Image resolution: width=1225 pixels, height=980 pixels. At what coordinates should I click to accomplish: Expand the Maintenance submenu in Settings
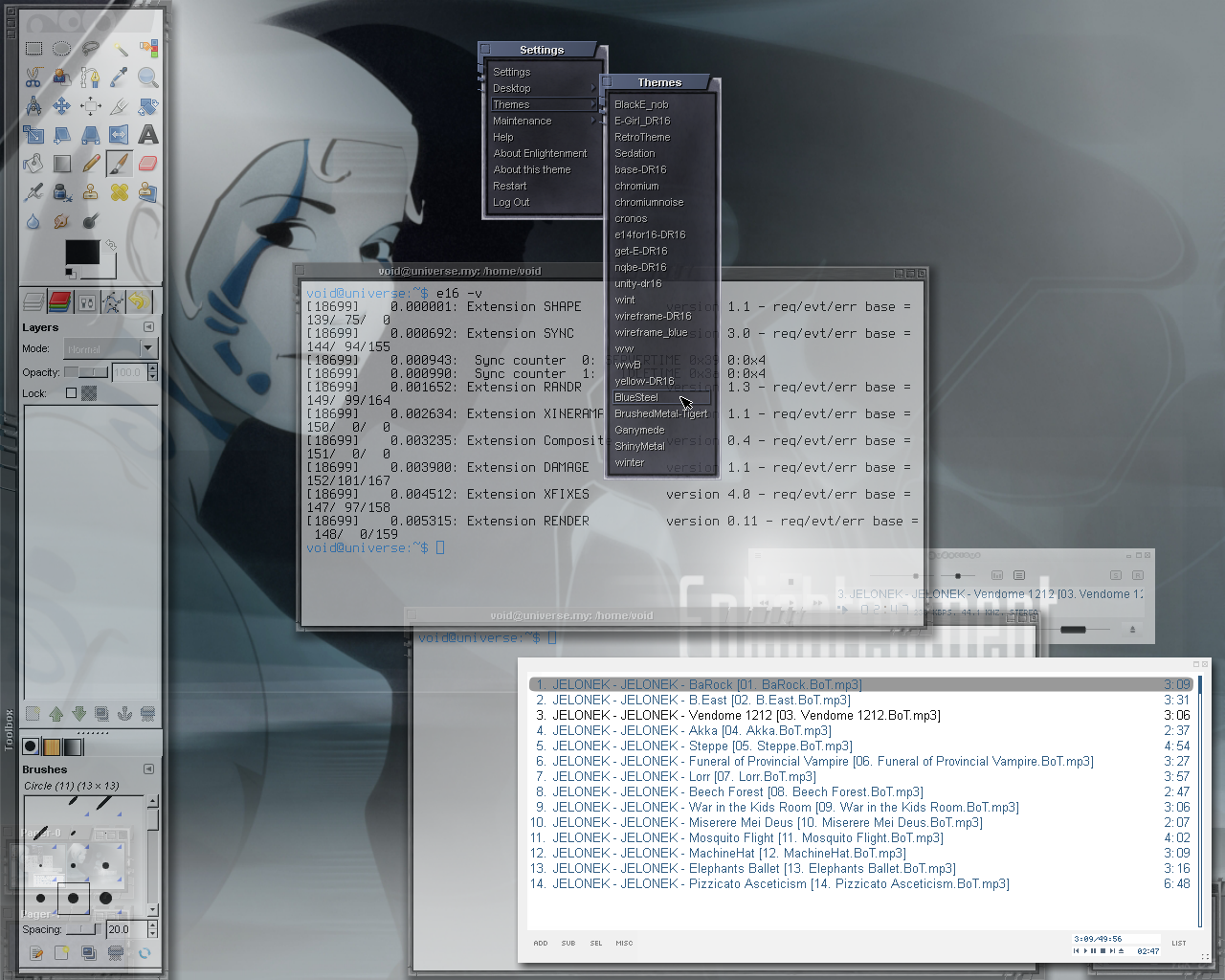pos(544,121)
